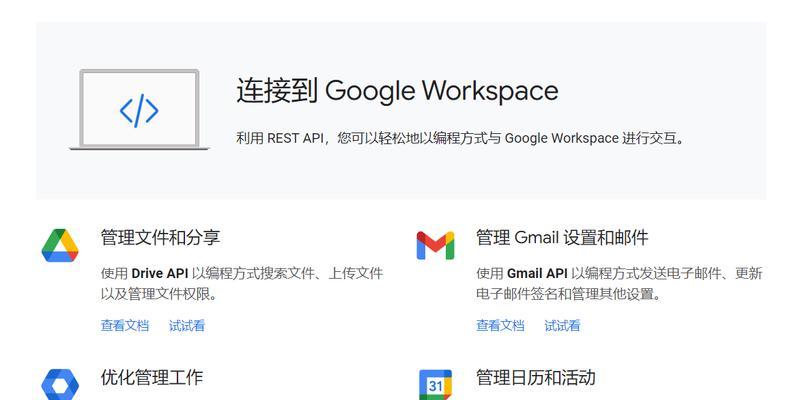Click the Gmail API description text
796x400 pixels.
[619, 283]
